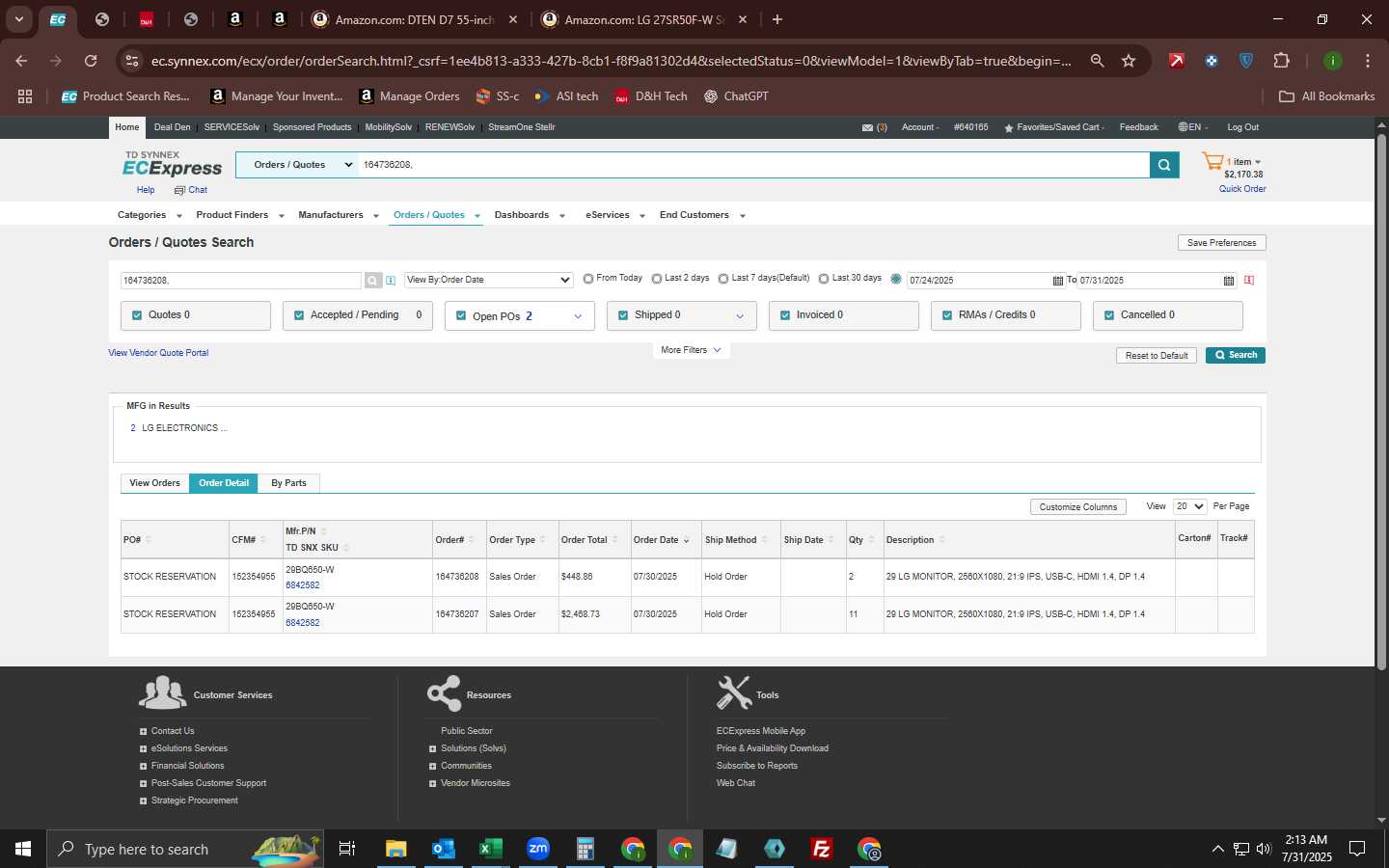
Task: Open SKU 6842582 link in order 164736208 row
Action: pyautogui.click(x=302, y=585)
